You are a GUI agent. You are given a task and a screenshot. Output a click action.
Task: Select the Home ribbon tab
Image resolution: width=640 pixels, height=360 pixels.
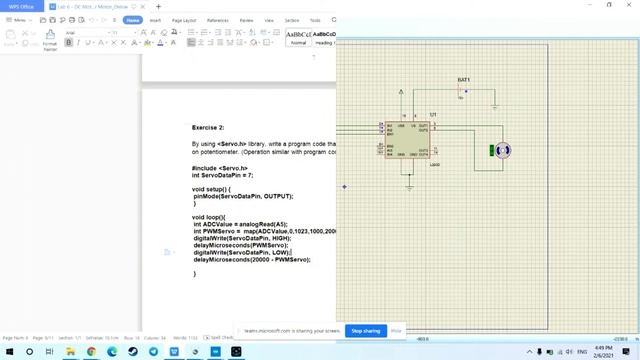point(133,20)
